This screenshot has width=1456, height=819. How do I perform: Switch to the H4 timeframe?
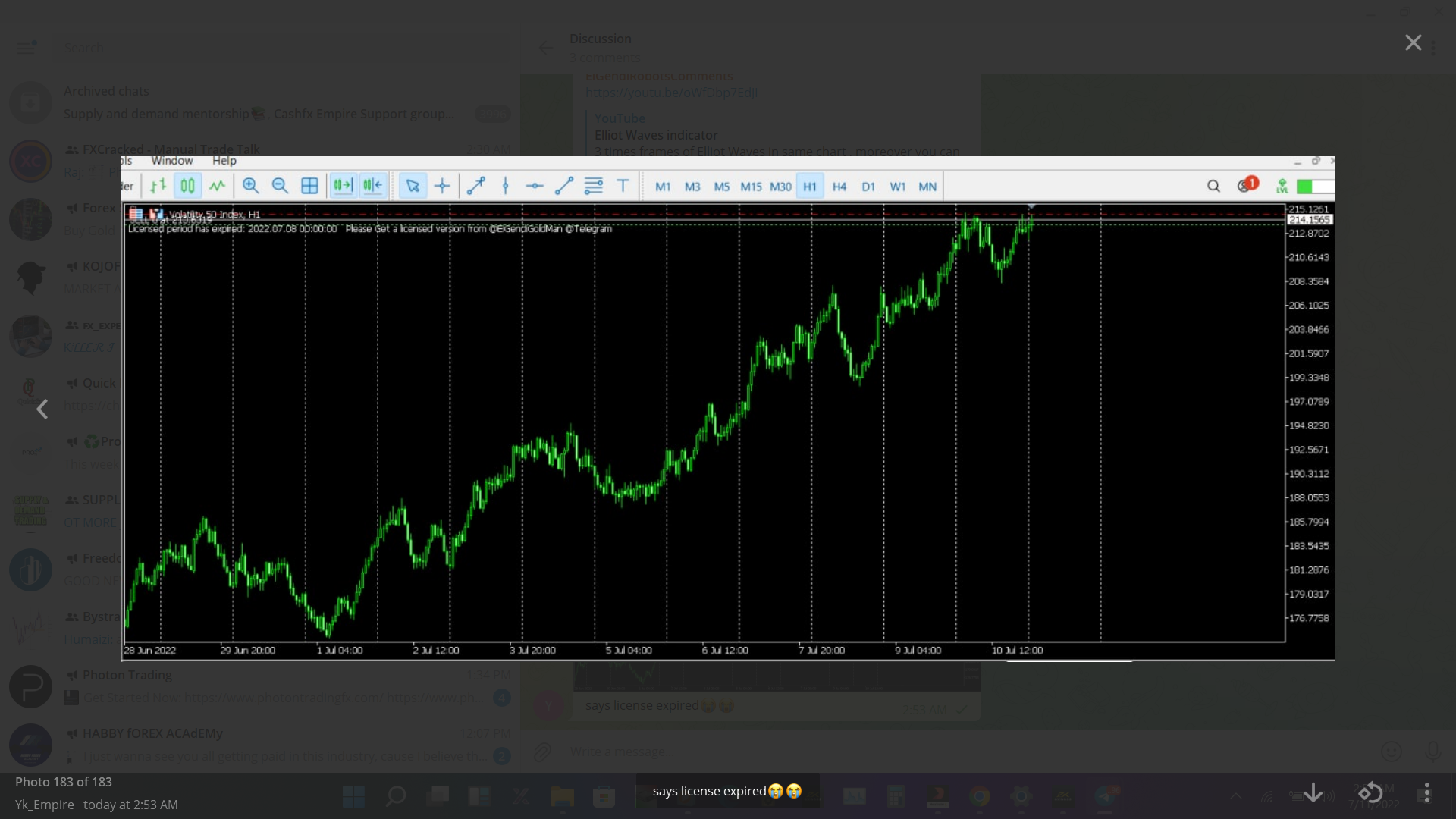[x=839, y=187]
